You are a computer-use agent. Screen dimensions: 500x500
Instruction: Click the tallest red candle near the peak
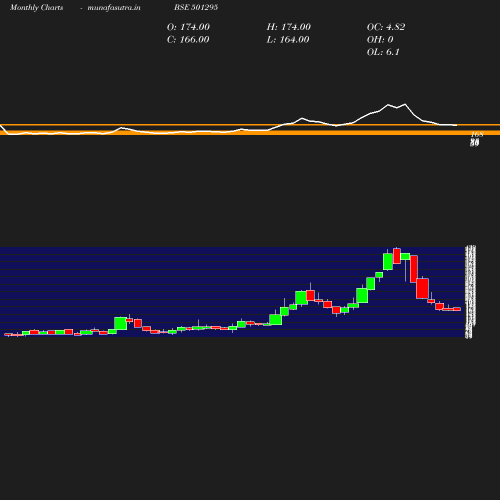pyautogui.click(x=414, y=269)
